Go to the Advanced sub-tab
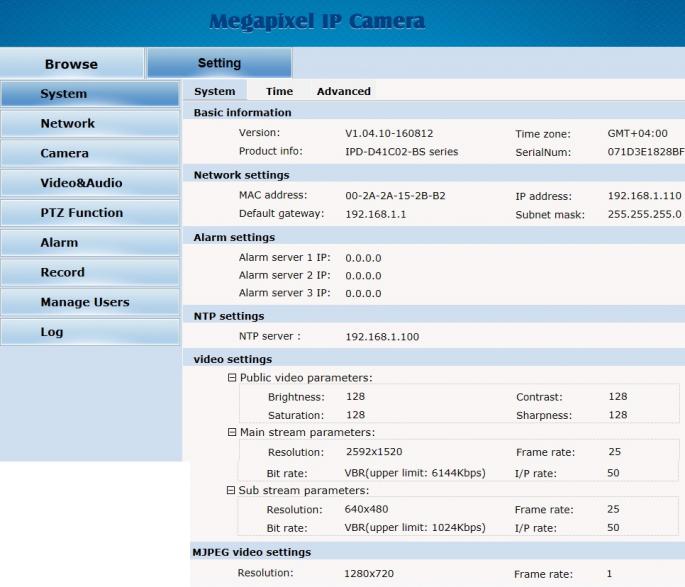The width and height of the screenshot is (685, 587). pos(343,91)
